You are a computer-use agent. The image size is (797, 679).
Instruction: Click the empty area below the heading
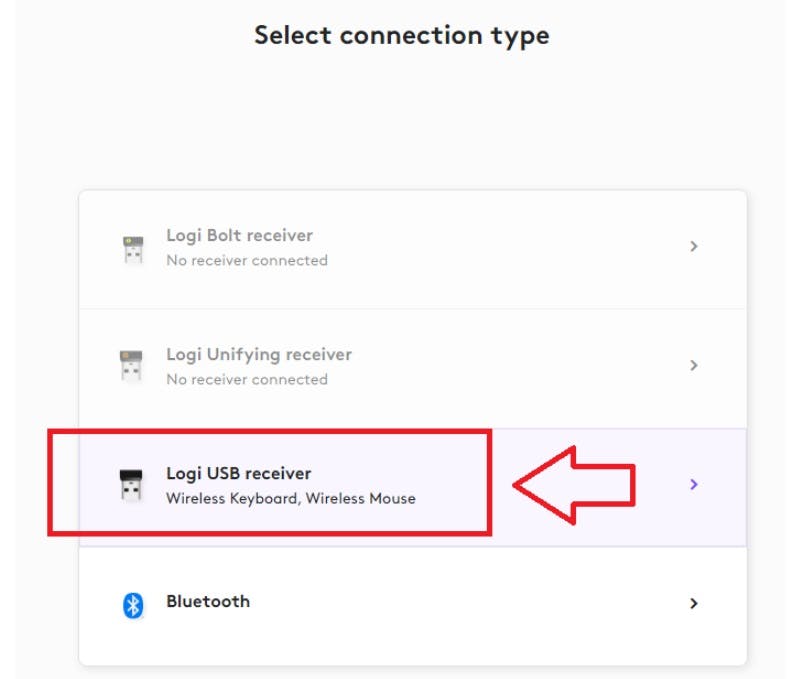tap(400, 120)
